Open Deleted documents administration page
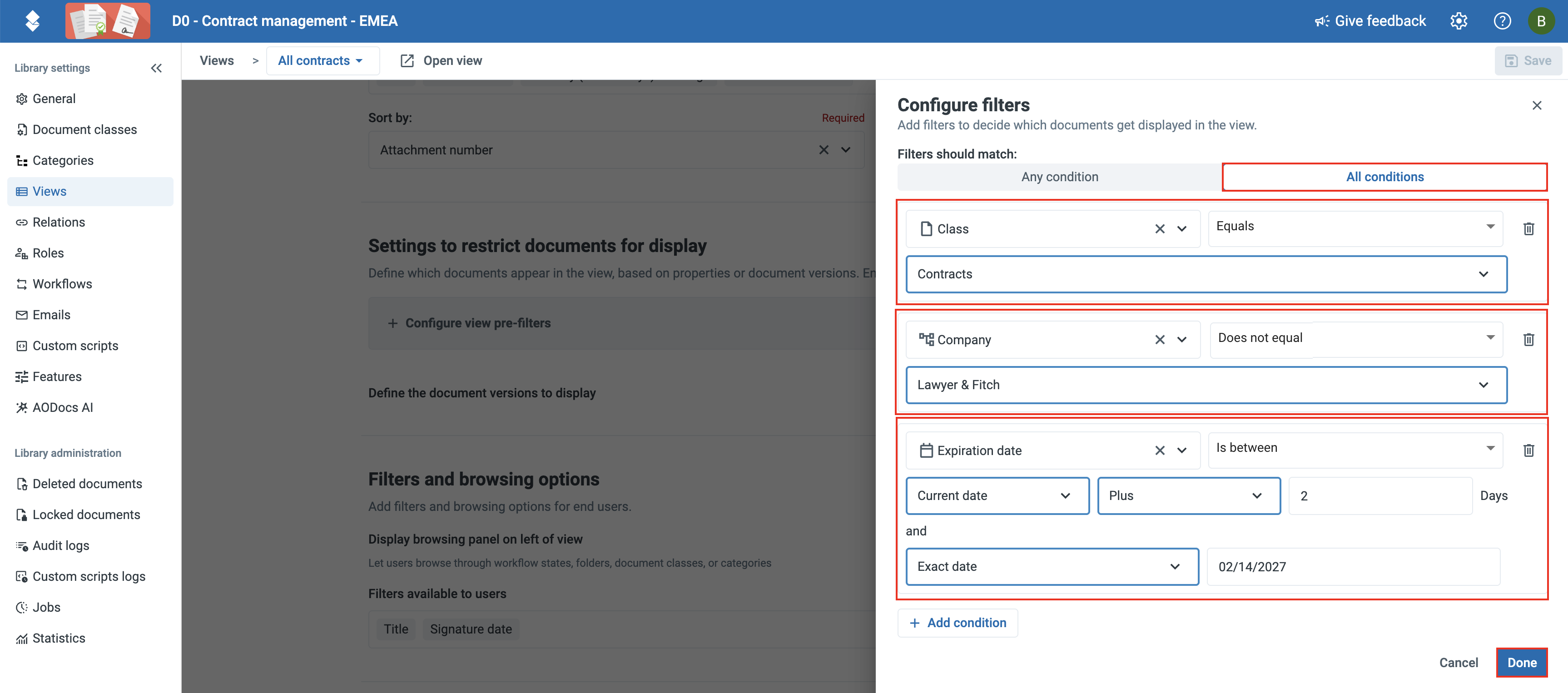 (90, 484)
